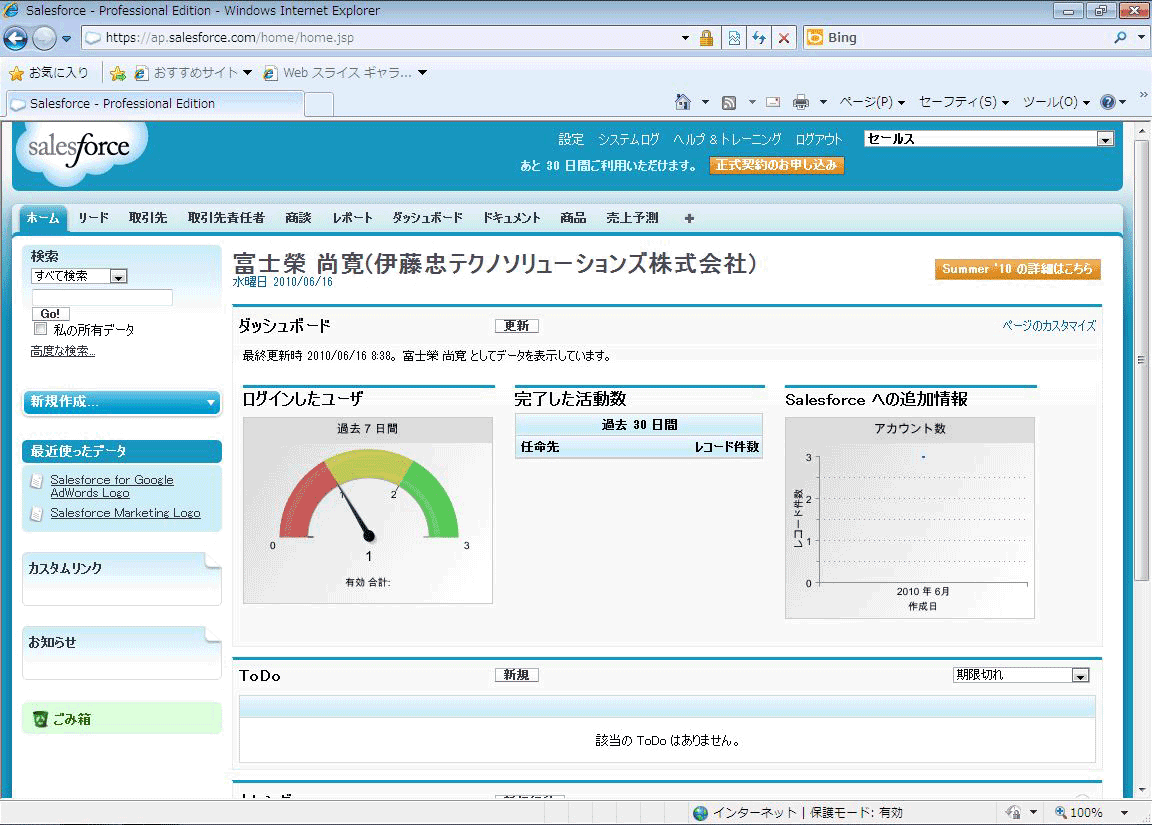The height and width of the screenshot is (825, 1152).
Task: Expand the ツール(O) menu
Action: point(1056,102)
